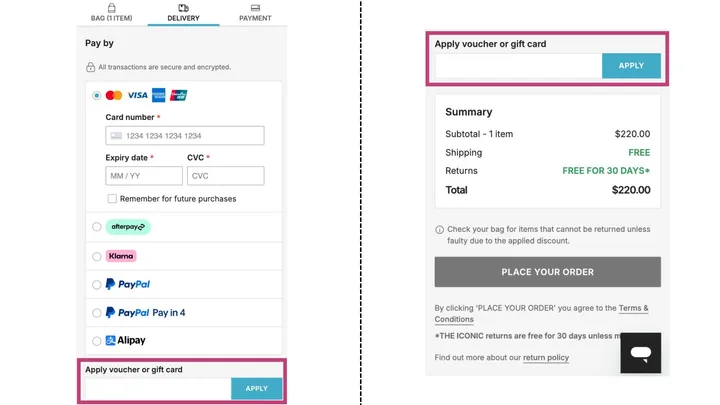Tick Remember for future purchases checkbox
This screenshot has width=720, height=405.
[112, 199]
